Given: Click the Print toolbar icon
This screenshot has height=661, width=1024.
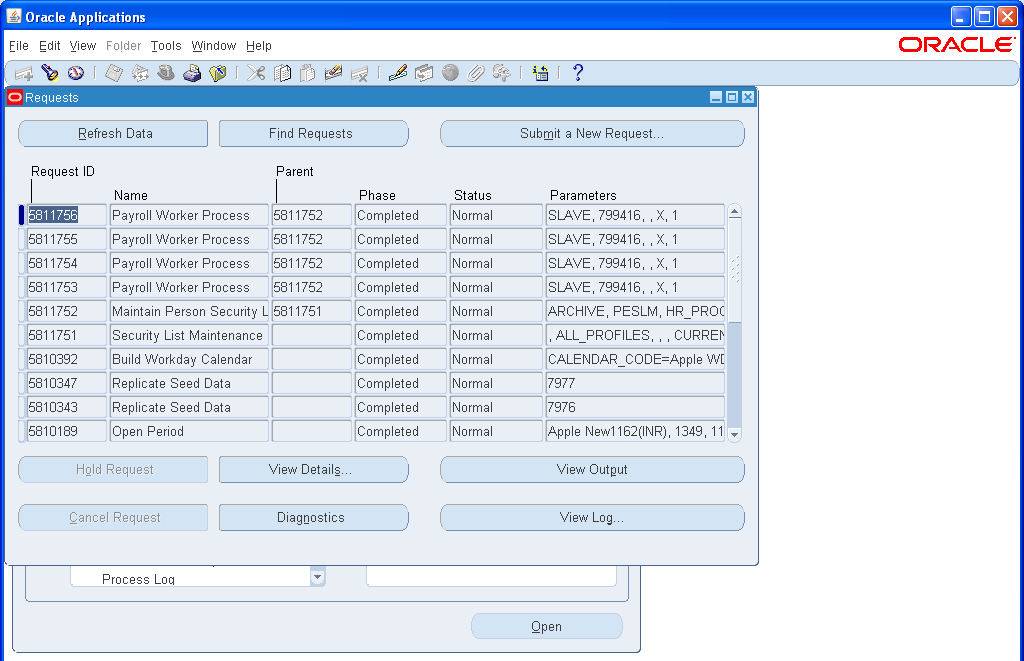Looking at the screenshot, I should pos(193,73).
